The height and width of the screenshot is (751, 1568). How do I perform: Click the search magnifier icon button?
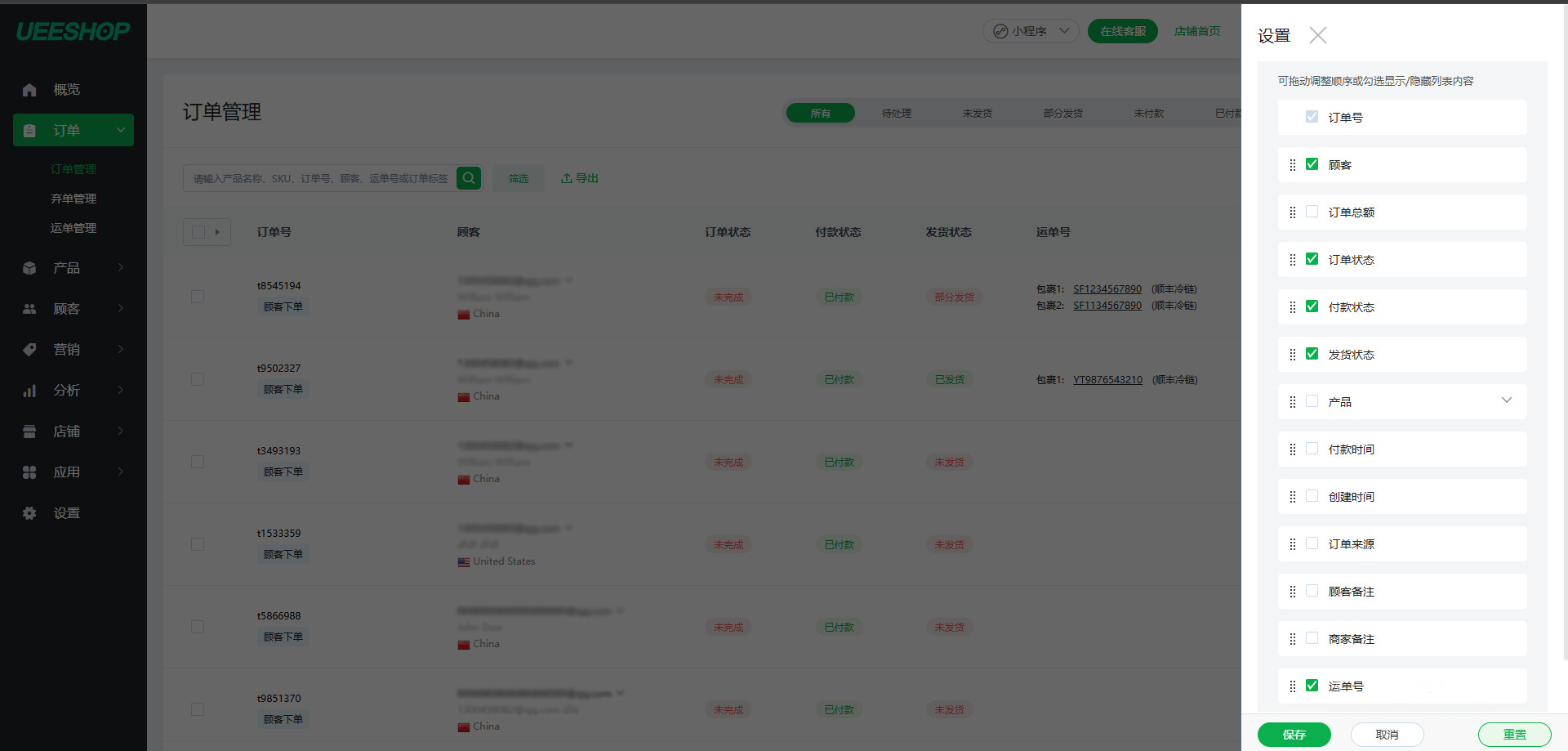pos(468,178)
